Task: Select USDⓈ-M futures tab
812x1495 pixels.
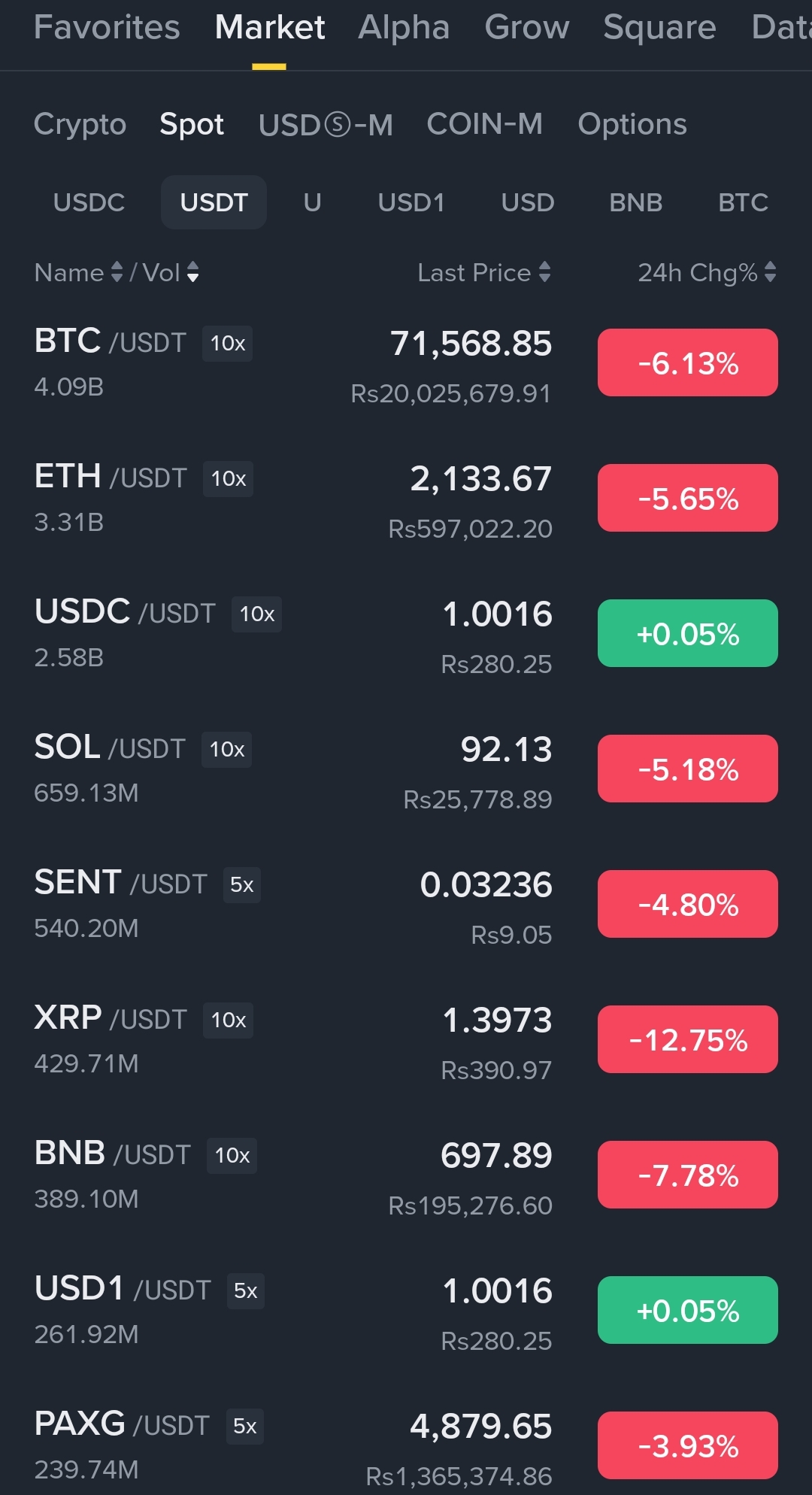Action: [326, 125]
